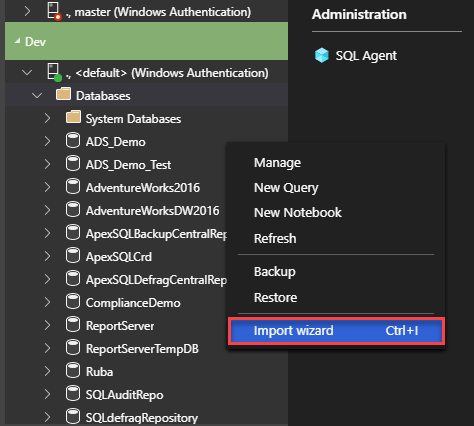Expand the master server connection node
Image resolution: width=474 pixels, height=426 pixels.
[27, 11]
